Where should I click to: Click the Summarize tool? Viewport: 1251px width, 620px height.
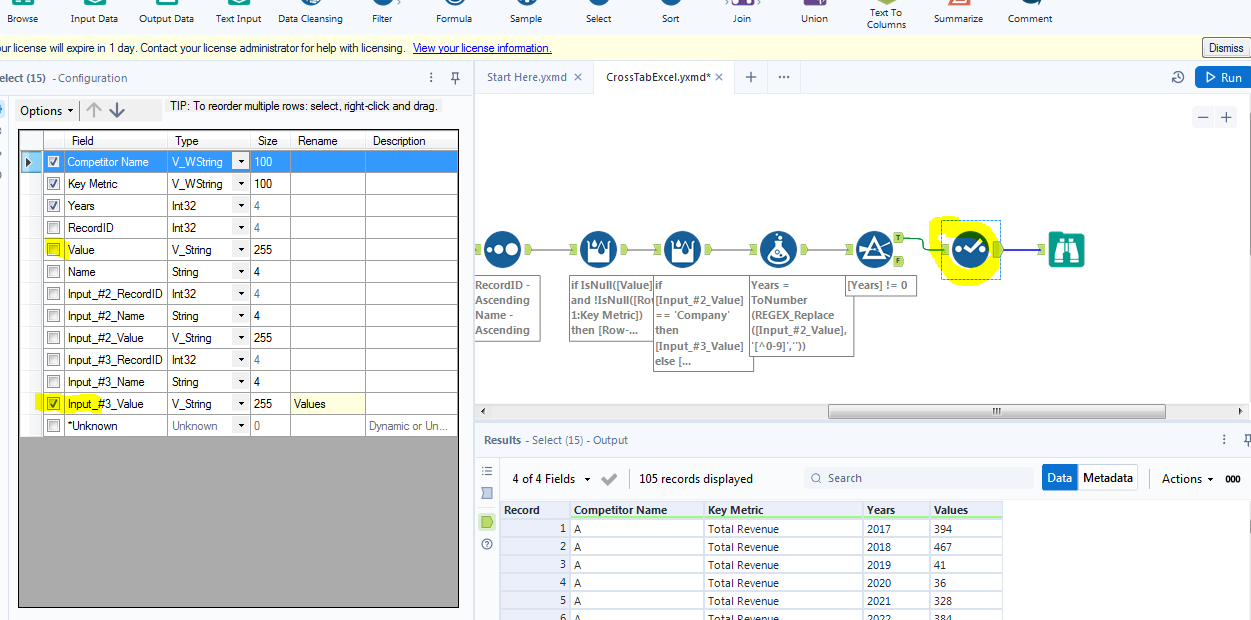click(x=957, y=12)
